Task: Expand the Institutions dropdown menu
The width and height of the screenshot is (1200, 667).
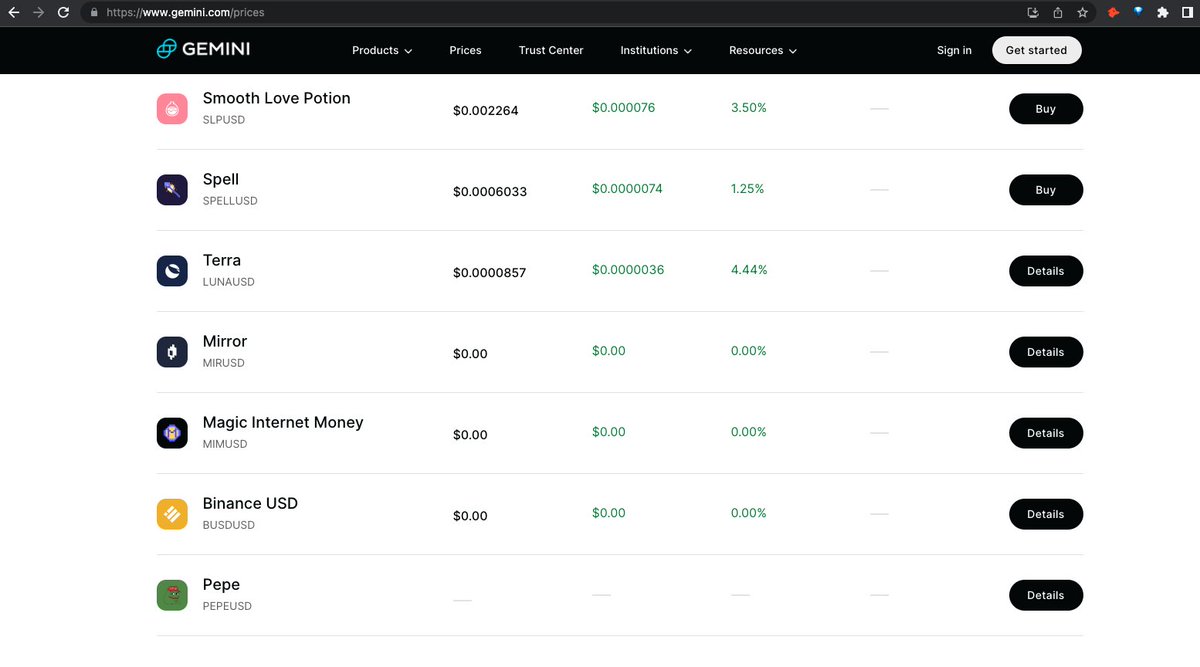Action: click(656, 50)
